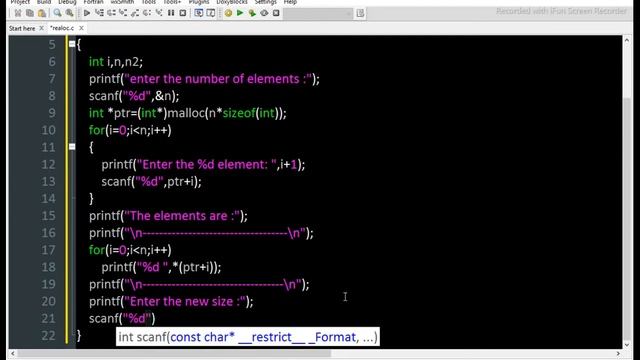The height and width of the screenshot is (360, 640).
Task: Click the Step out debug icon
Action: (135, 13)
